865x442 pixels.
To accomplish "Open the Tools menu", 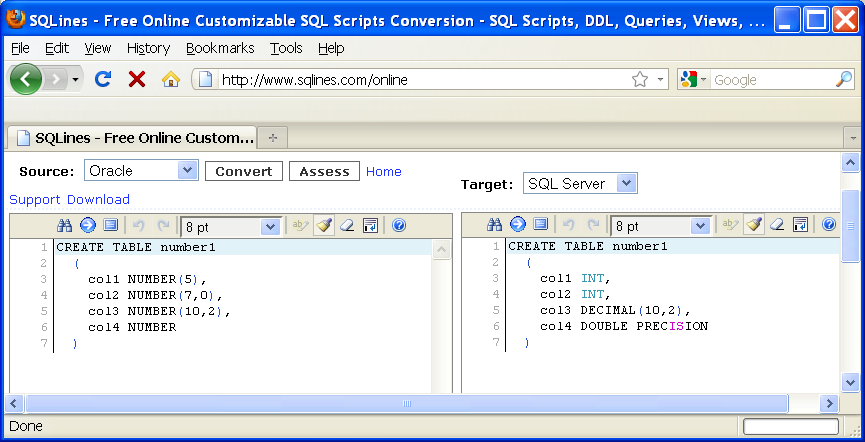I will (286, 48).
